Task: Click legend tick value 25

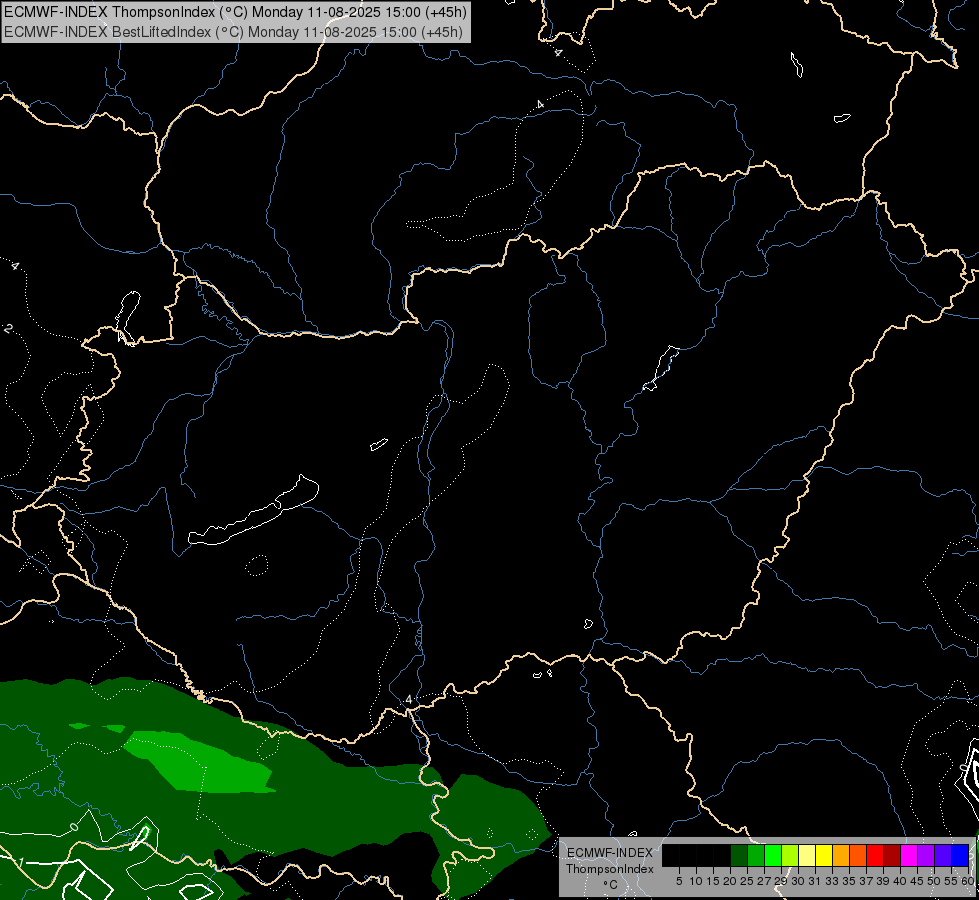Action: coord(747,881)
